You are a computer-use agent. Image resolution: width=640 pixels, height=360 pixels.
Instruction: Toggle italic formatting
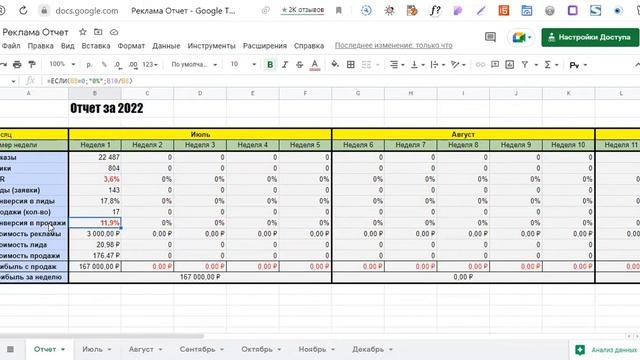tap(285, 64)
